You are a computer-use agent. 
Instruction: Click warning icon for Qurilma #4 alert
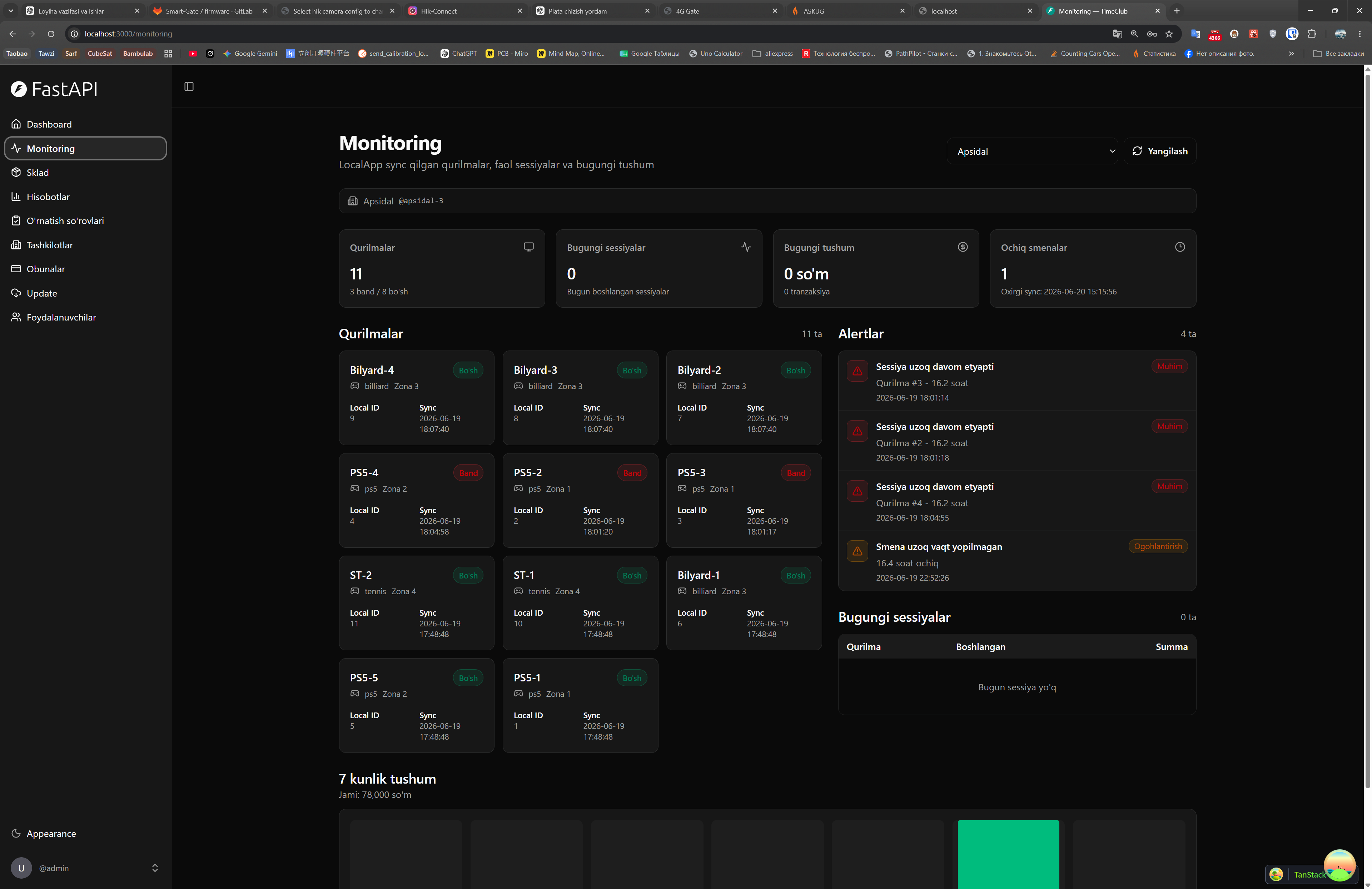tap(857, 491)
